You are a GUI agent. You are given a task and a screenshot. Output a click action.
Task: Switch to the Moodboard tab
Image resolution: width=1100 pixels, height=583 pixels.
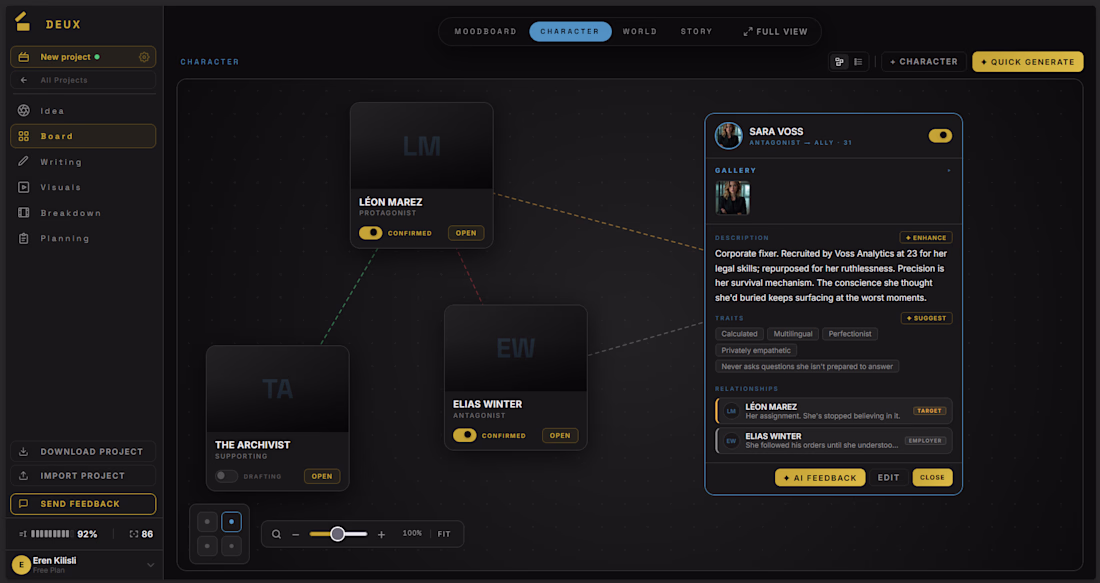click(x=485, y=32)
